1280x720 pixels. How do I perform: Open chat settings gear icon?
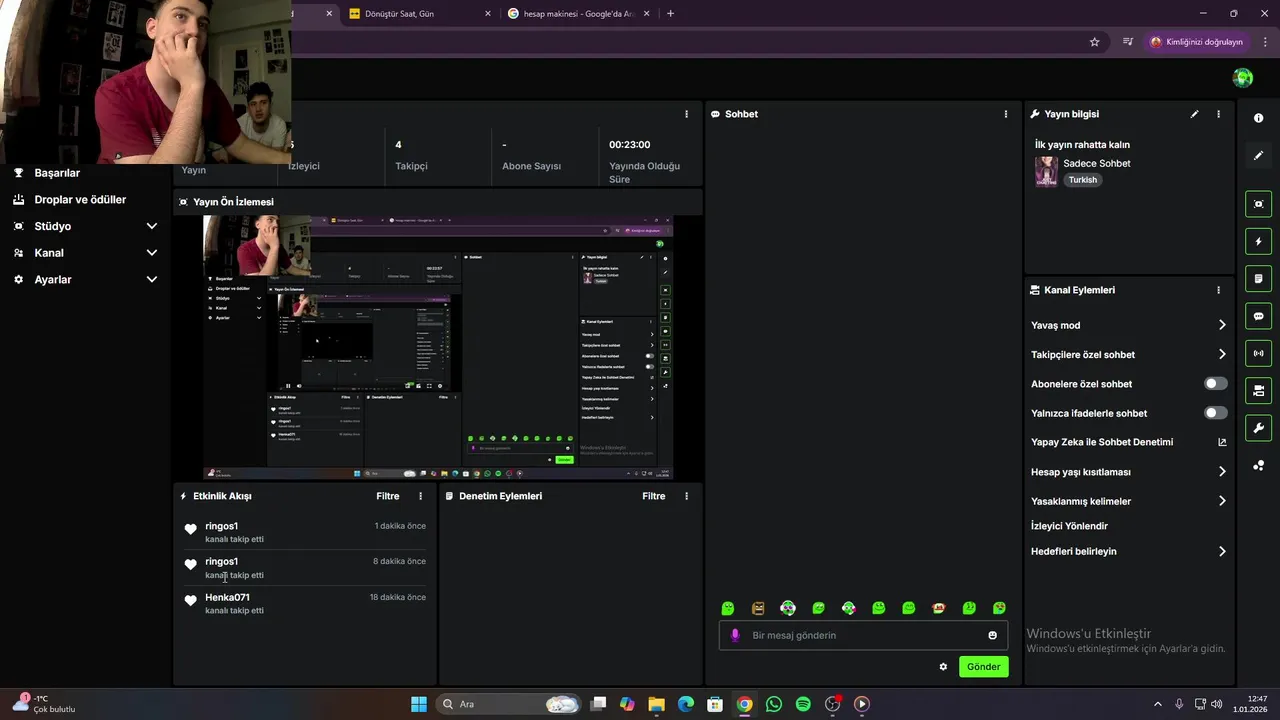[x=943, y=667]
